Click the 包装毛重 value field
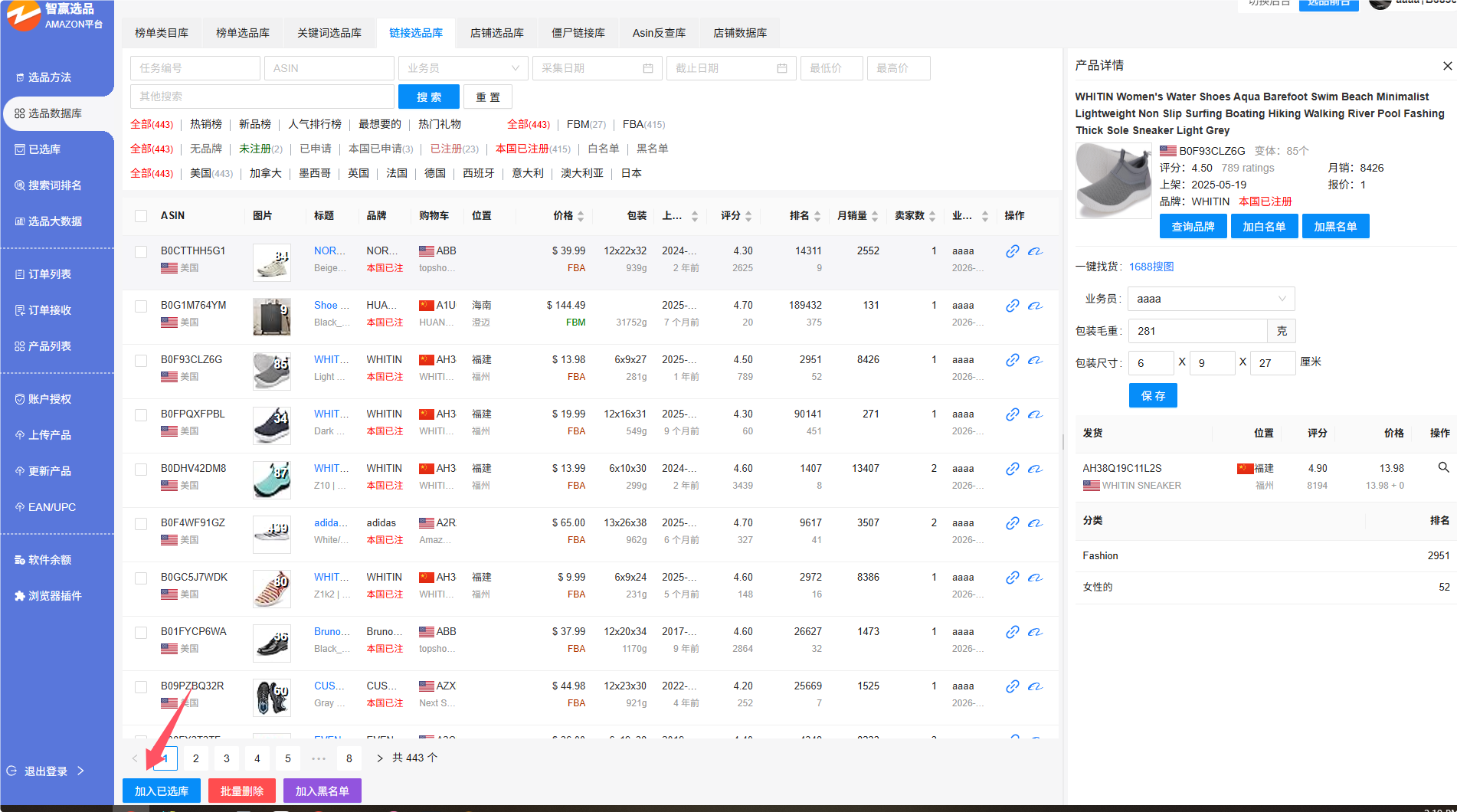Viewport: 1457px width, 812px height. pyautogui.click(x=1198, y=331)
